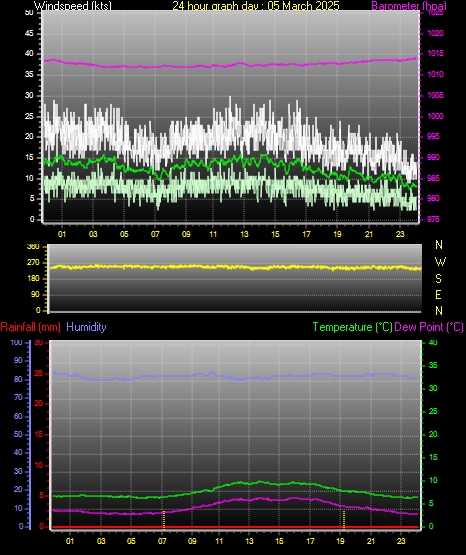Click the E wind direction letter
This screenshot has height=555, width=466.
click(x=438, y=294)
